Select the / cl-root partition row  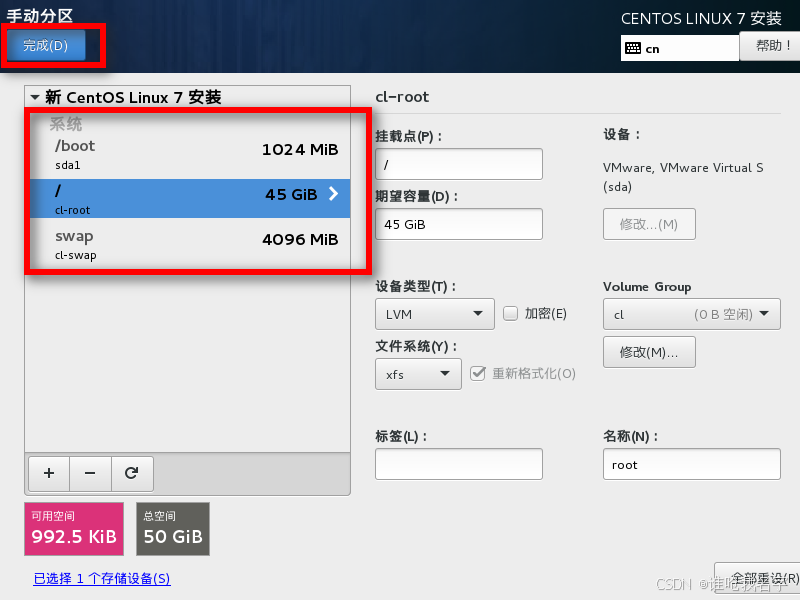coord(190,198)
